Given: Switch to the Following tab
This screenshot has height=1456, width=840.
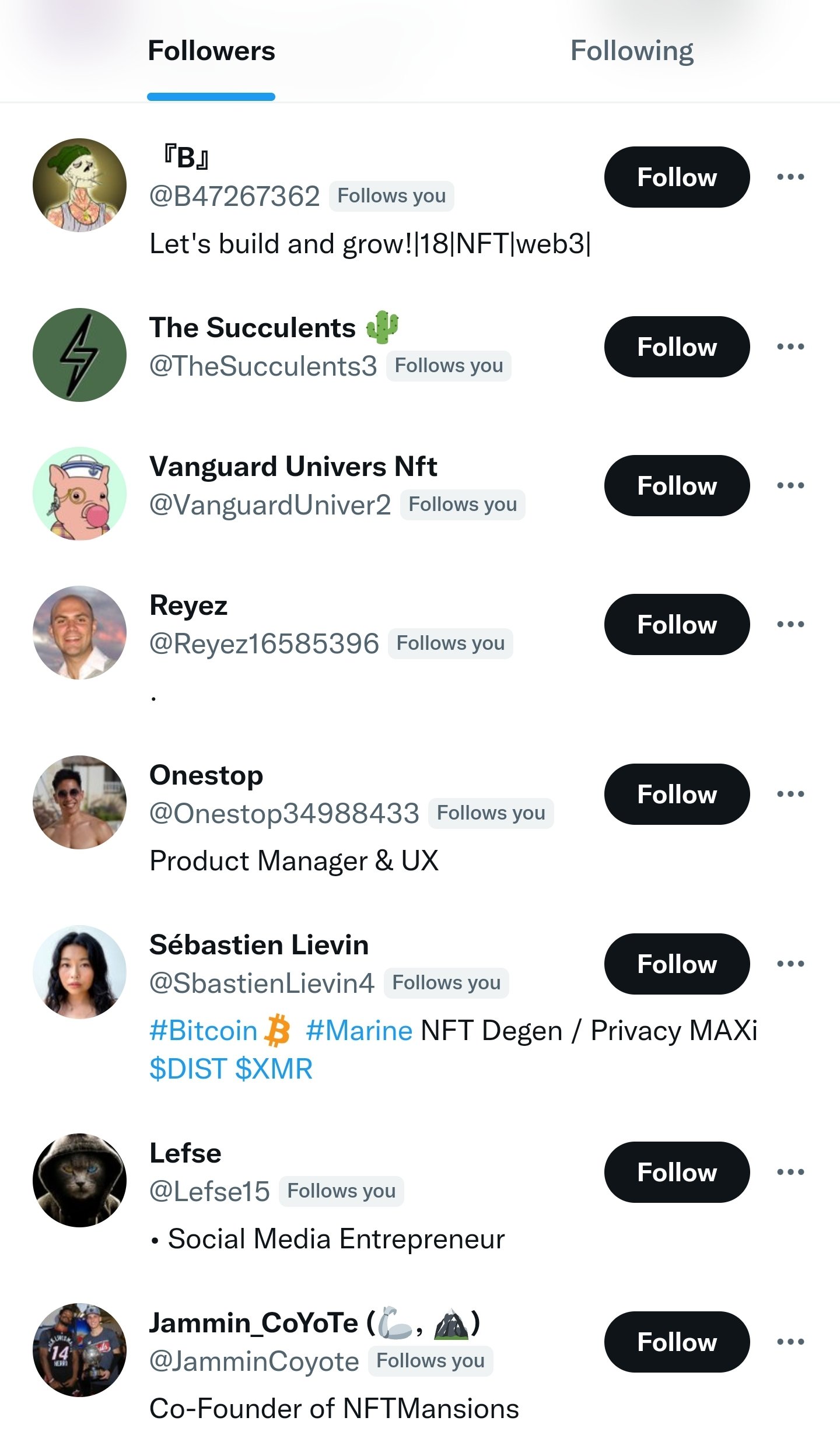Looking at the screenshot, I should coord(632,51).
